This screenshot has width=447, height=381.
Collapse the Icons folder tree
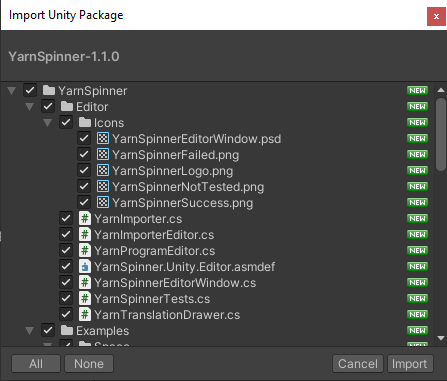[48, 123]
